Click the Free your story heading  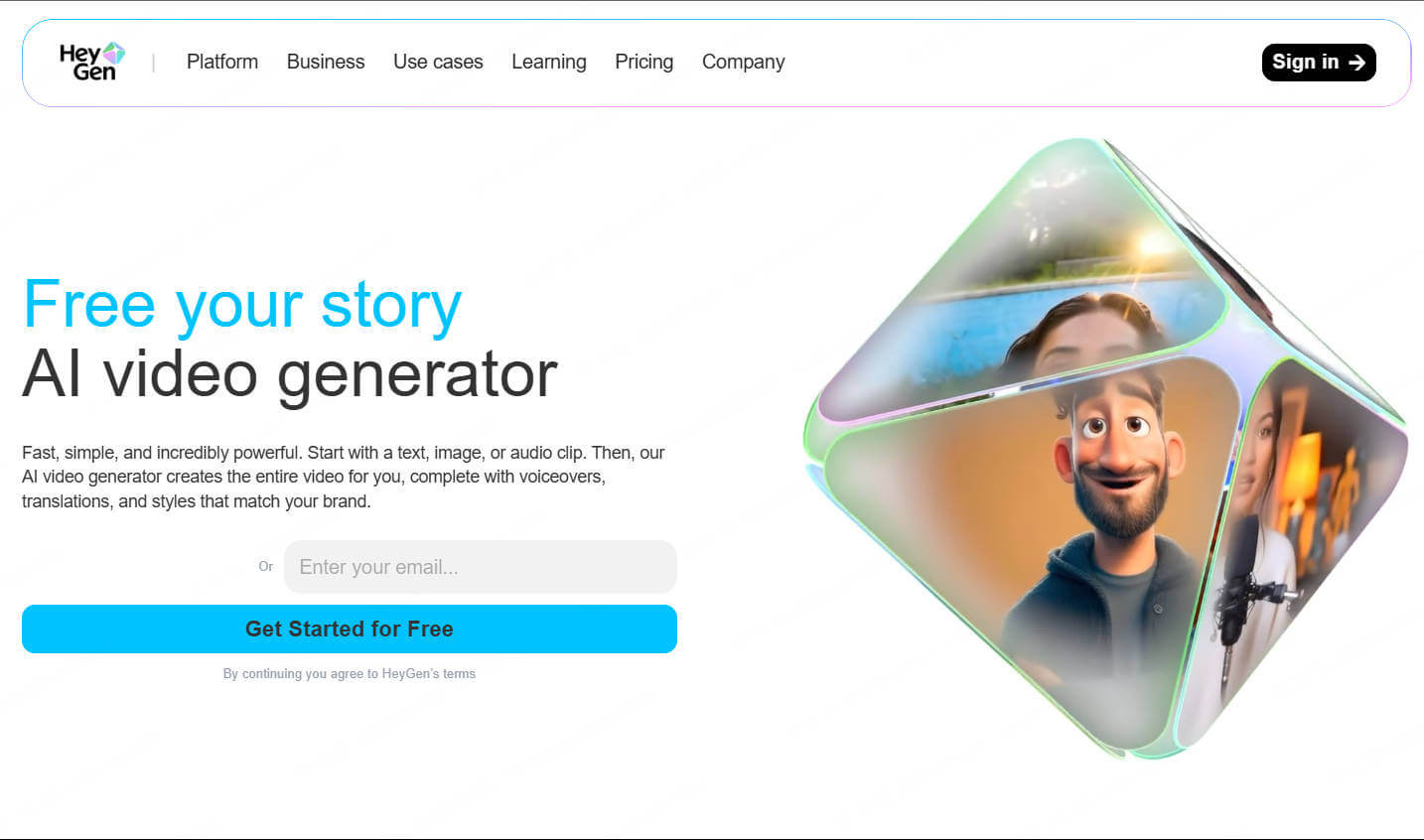click(242, 304)
